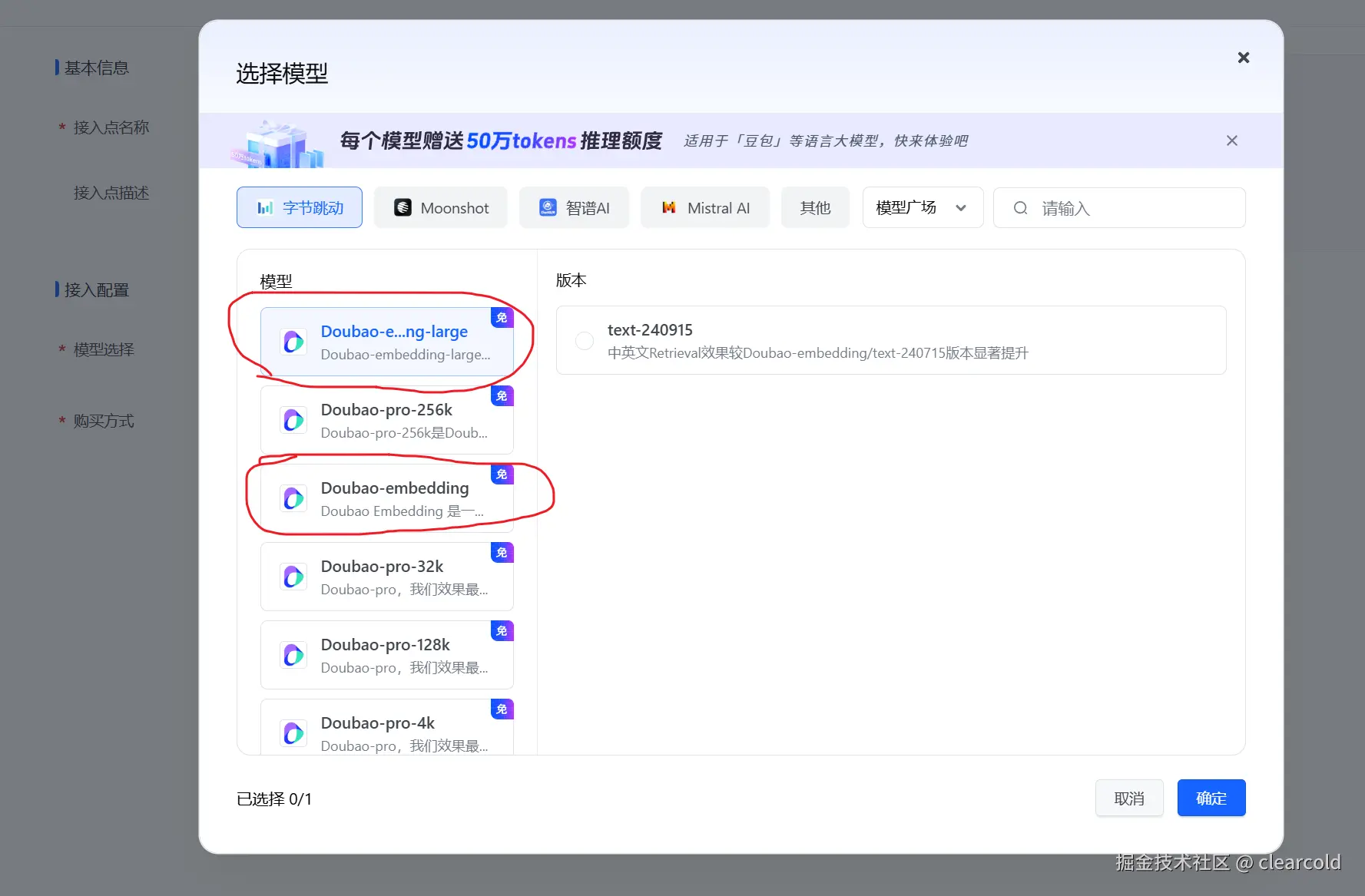This screenshot has height=896, width=1365.
Task: Click the 接入点描述 field label
Action: click(x=111, y=193)
